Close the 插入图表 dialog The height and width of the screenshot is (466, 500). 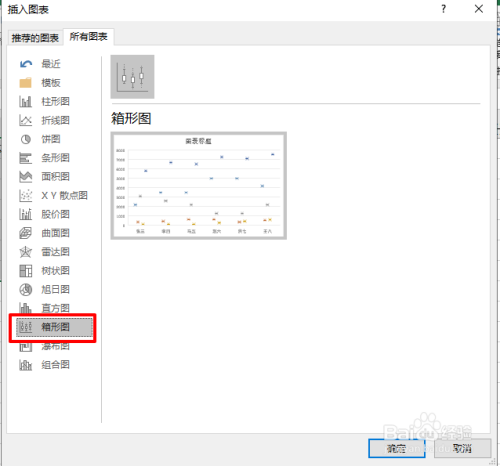pyautogui.click(x=479, y=9)
